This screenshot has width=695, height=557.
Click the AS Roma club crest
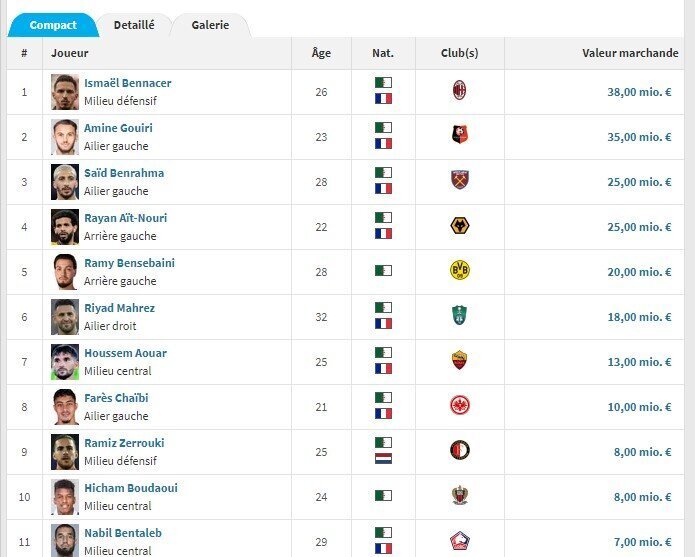click(x=459, y=361)
